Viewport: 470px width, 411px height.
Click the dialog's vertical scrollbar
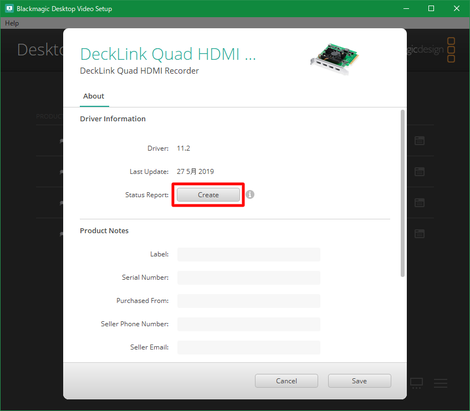[403, 193]
